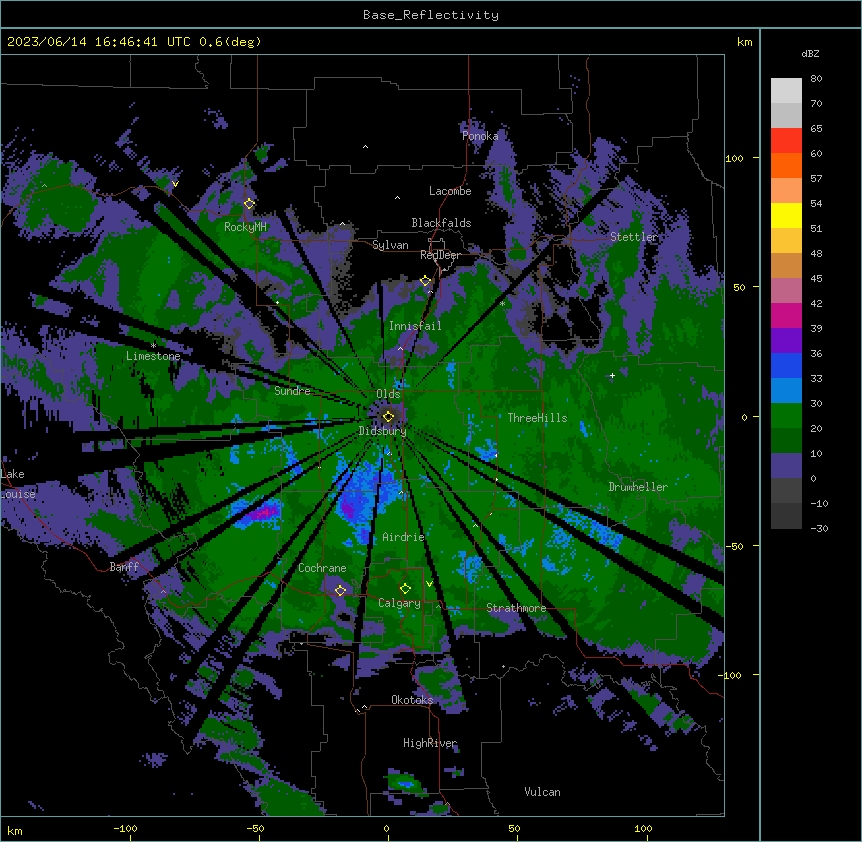Click the Sundre city label
The image size is (862, 842).
click(x=292, y=391)
